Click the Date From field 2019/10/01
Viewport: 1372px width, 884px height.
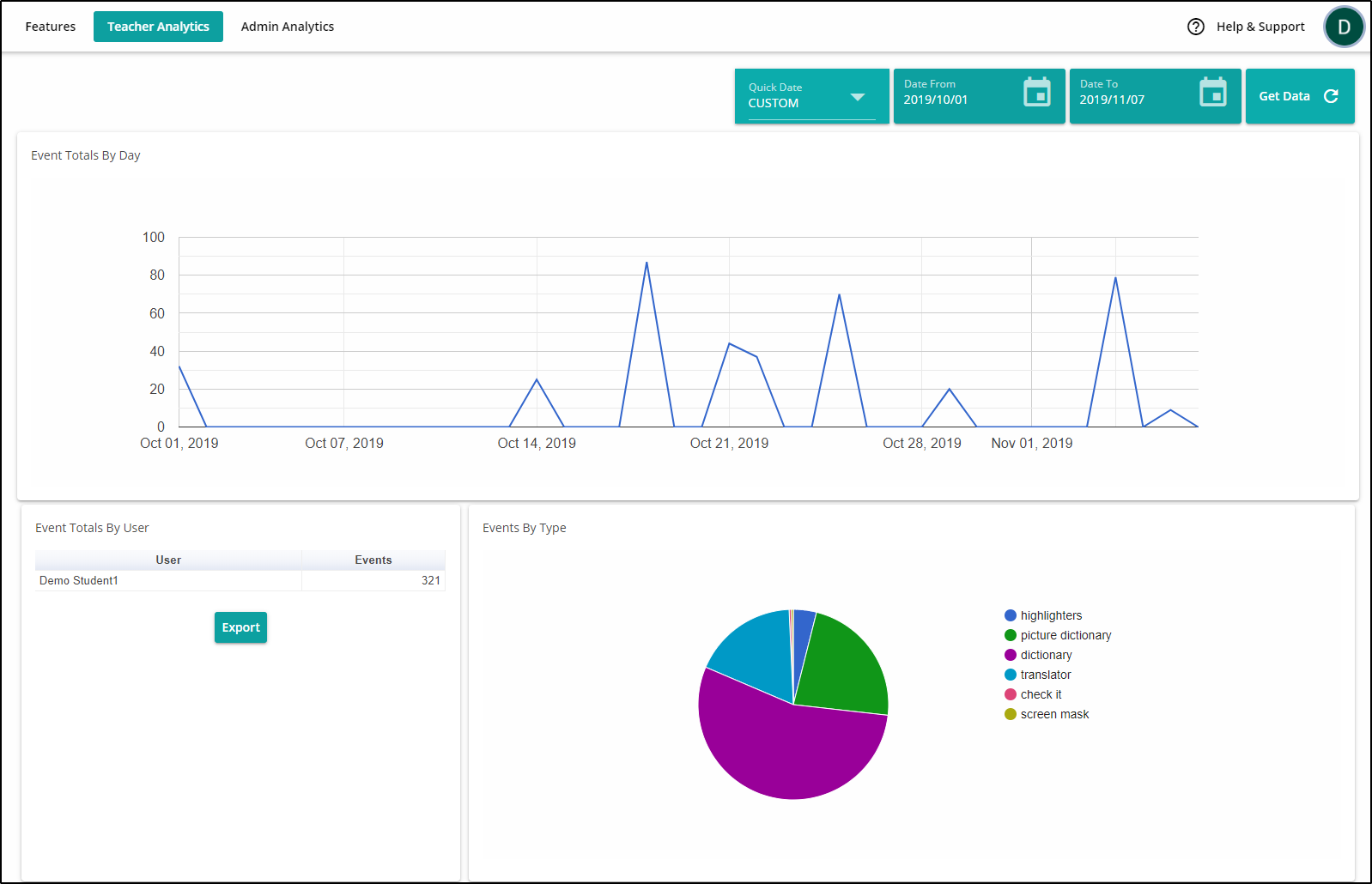point(979,96)
